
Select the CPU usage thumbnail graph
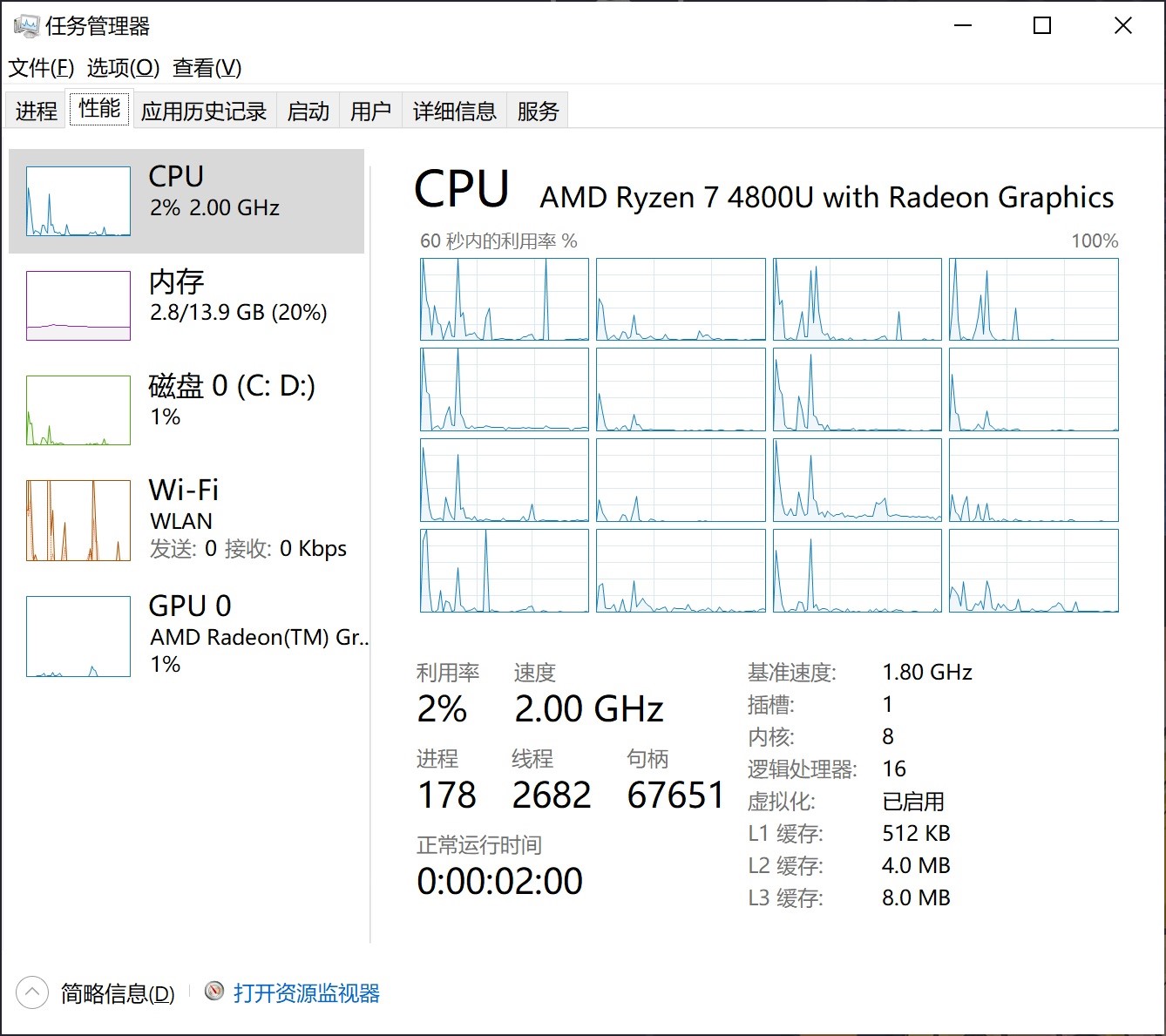click(78, 201)
